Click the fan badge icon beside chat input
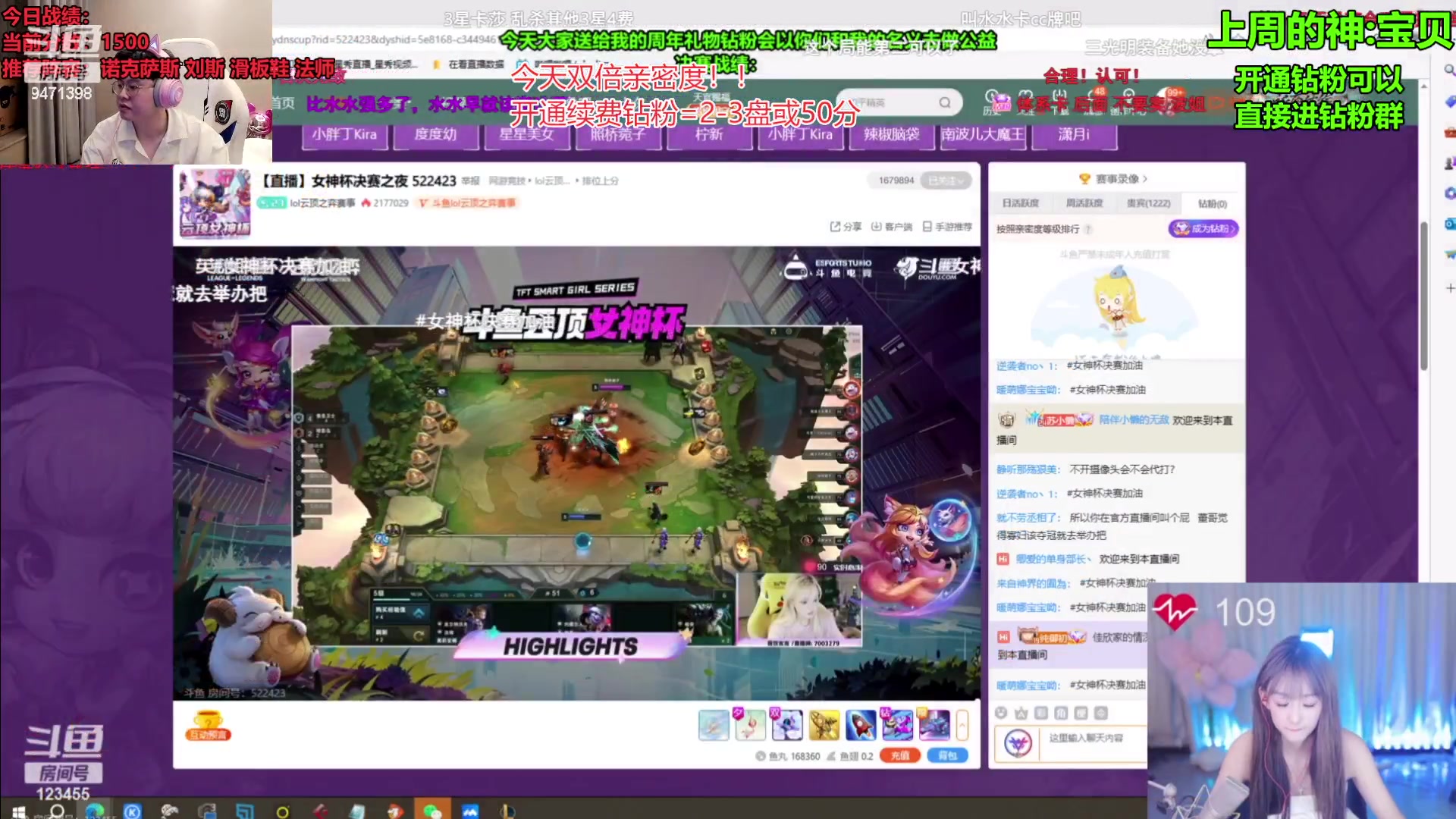This screenshot has height=819, width=1456. 1018,742
